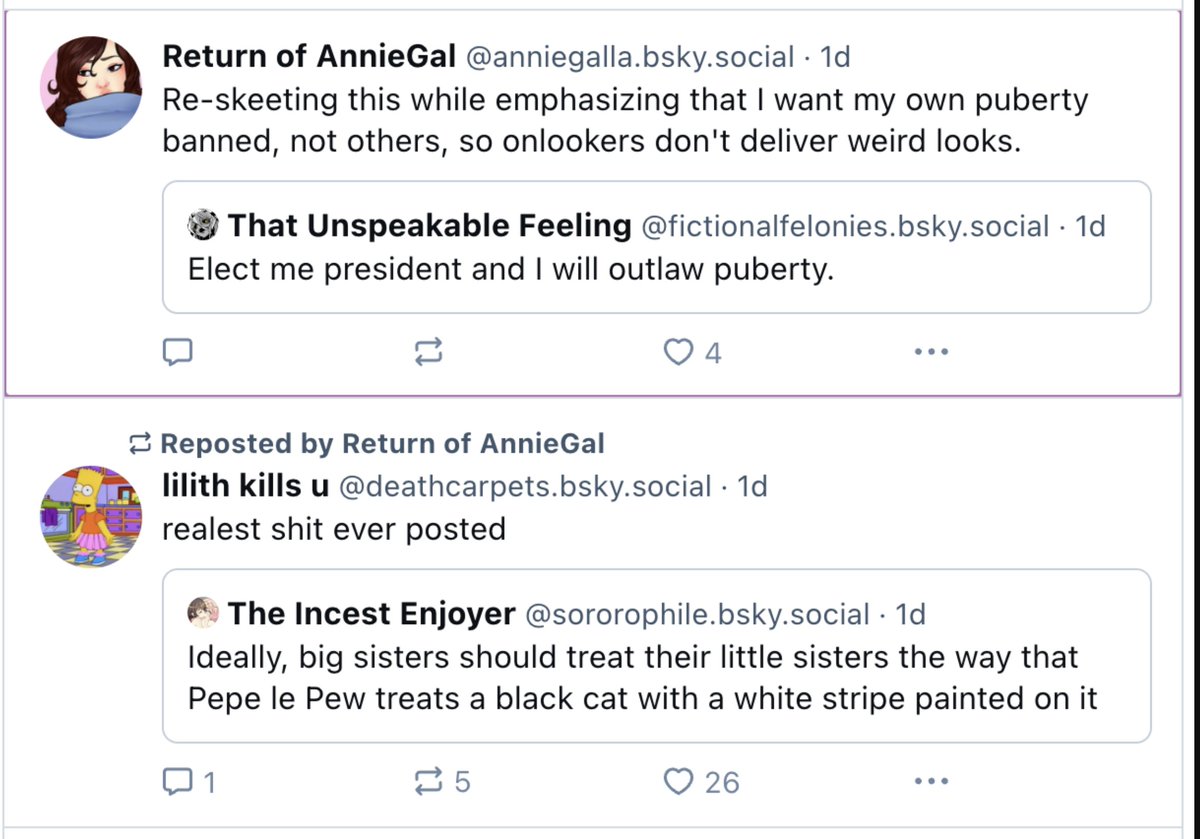Click "Reposted by Return of AnnieGal" label

tap(382, 443)
